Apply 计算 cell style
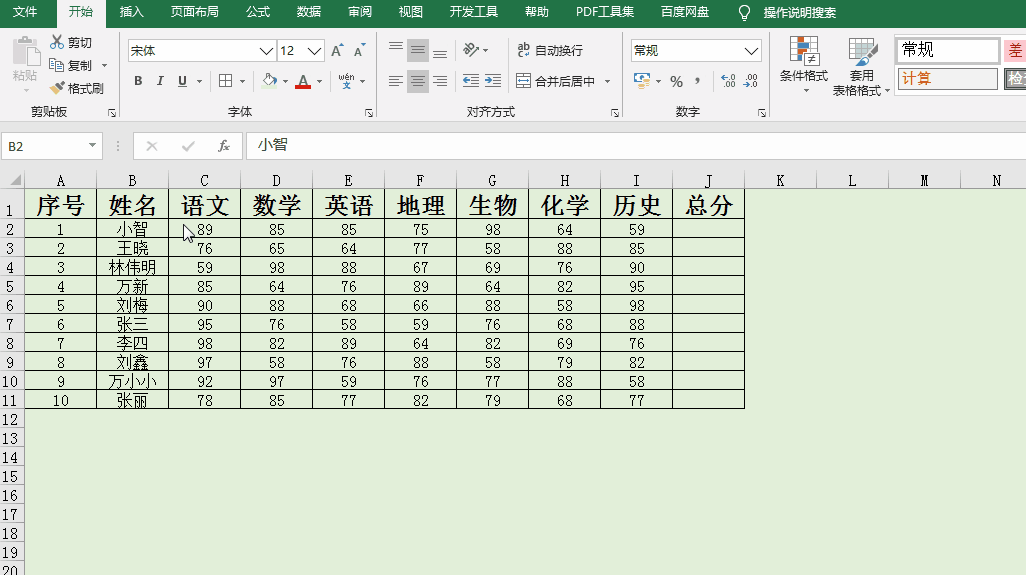 pyautogui.click(x=947, y=78)
